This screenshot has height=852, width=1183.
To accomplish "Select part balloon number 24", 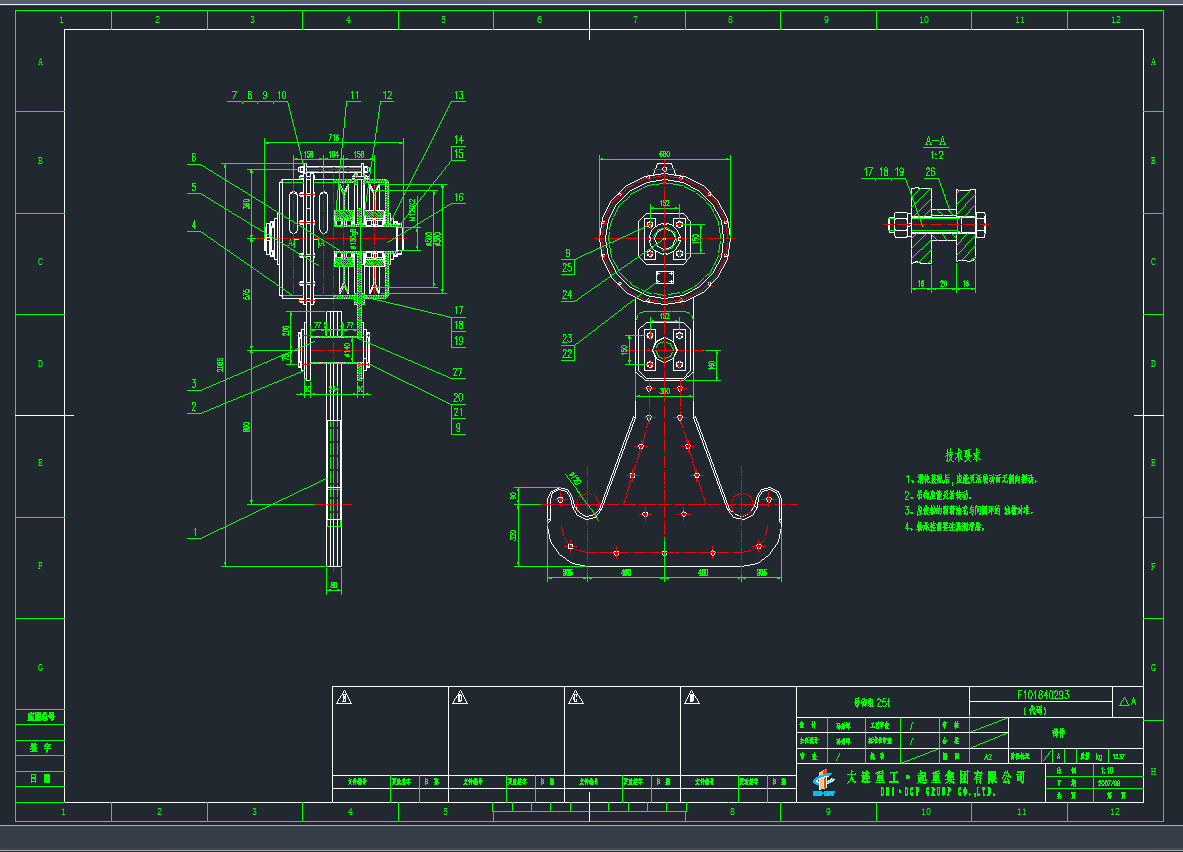I will click(567, 295).
